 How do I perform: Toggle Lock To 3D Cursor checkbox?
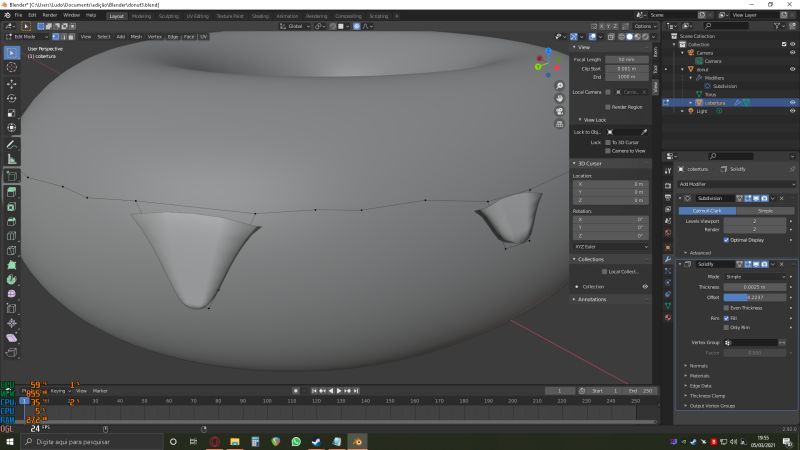click(x=608, y=142)
